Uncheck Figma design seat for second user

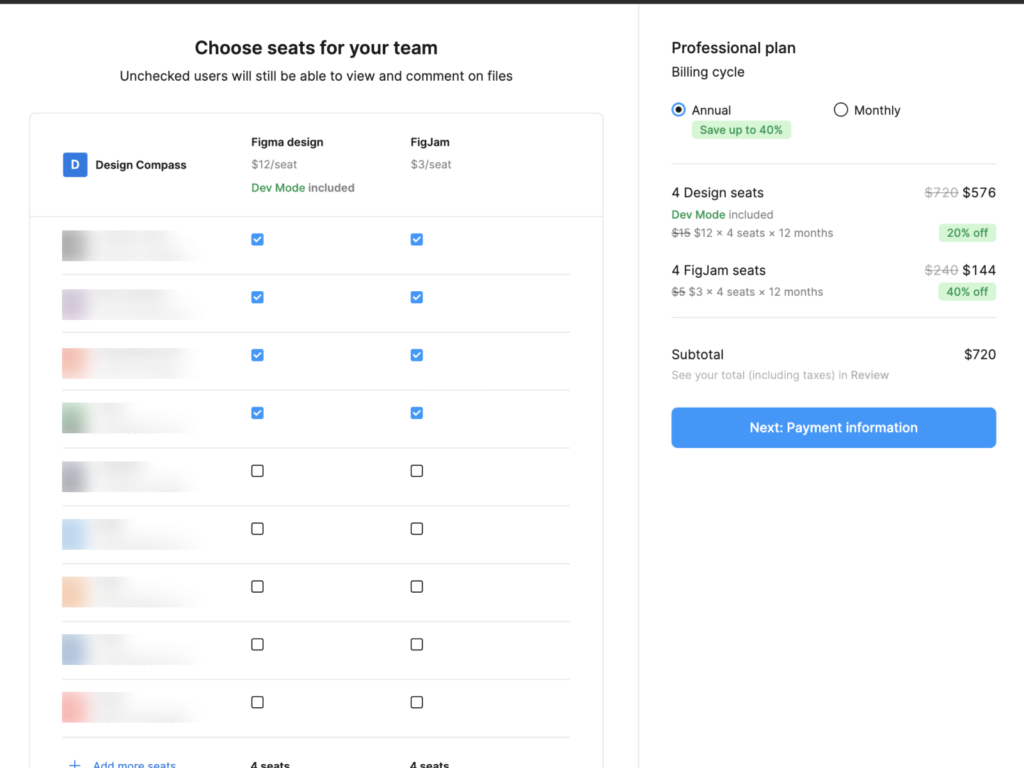click(x=257, y=297)
